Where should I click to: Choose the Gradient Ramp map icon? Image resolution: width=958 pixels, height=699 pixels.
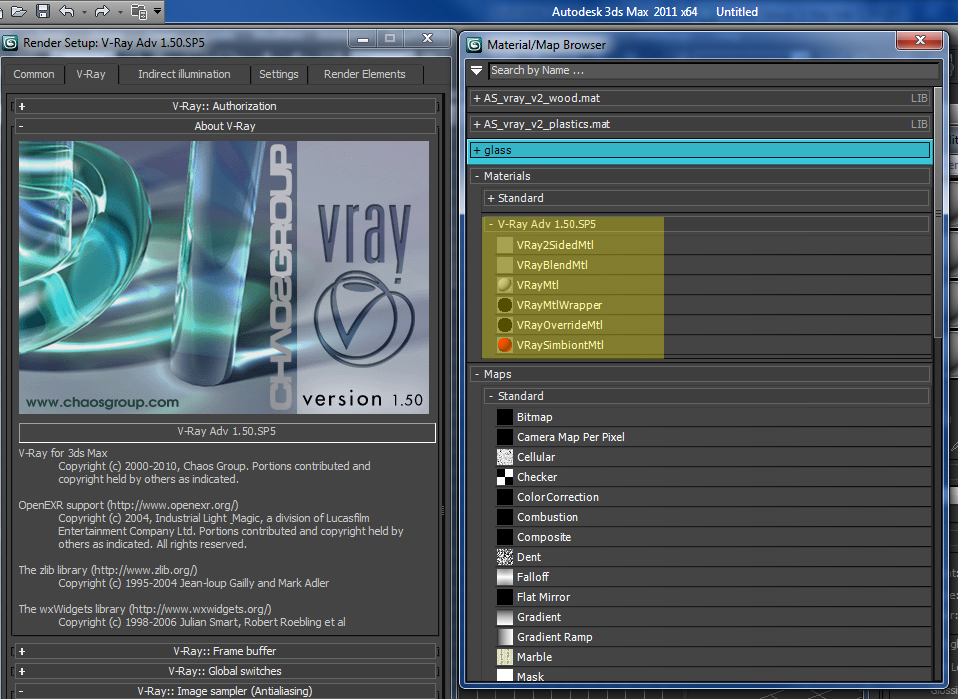click(505, 637)
